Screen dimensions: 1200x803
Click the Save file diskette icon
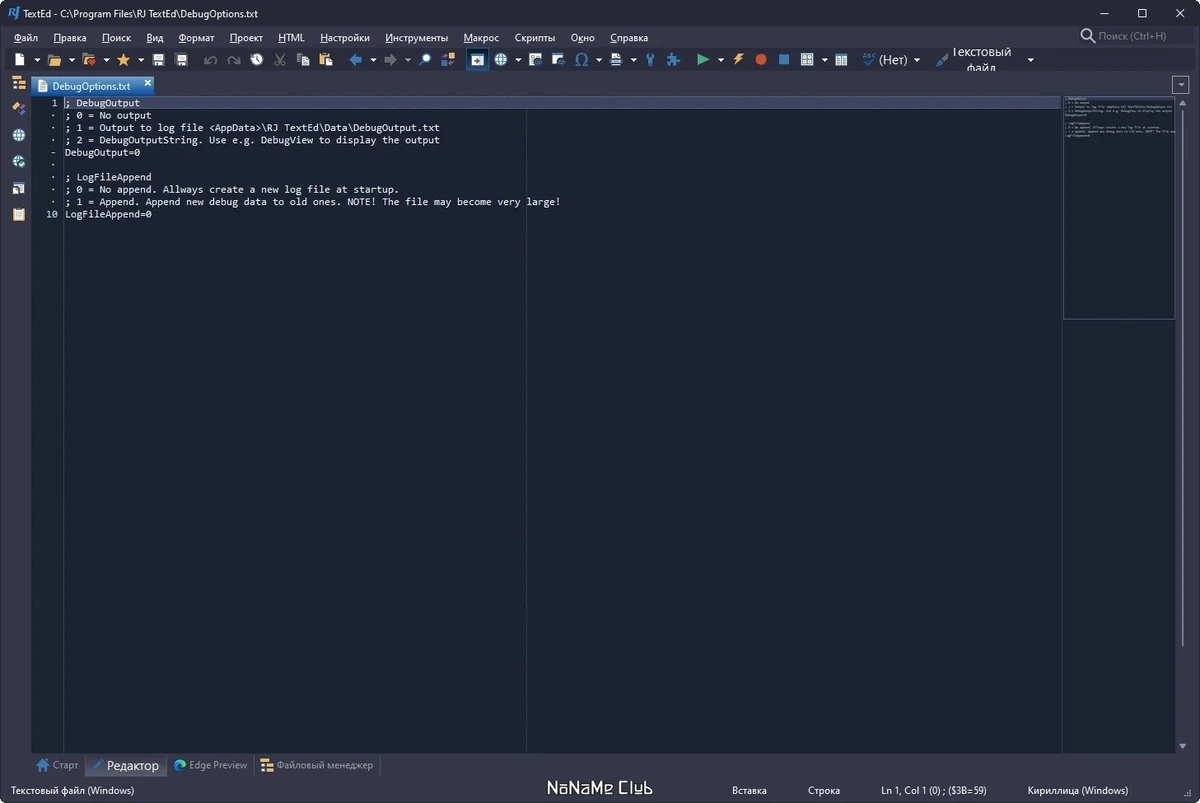point(158,60)
